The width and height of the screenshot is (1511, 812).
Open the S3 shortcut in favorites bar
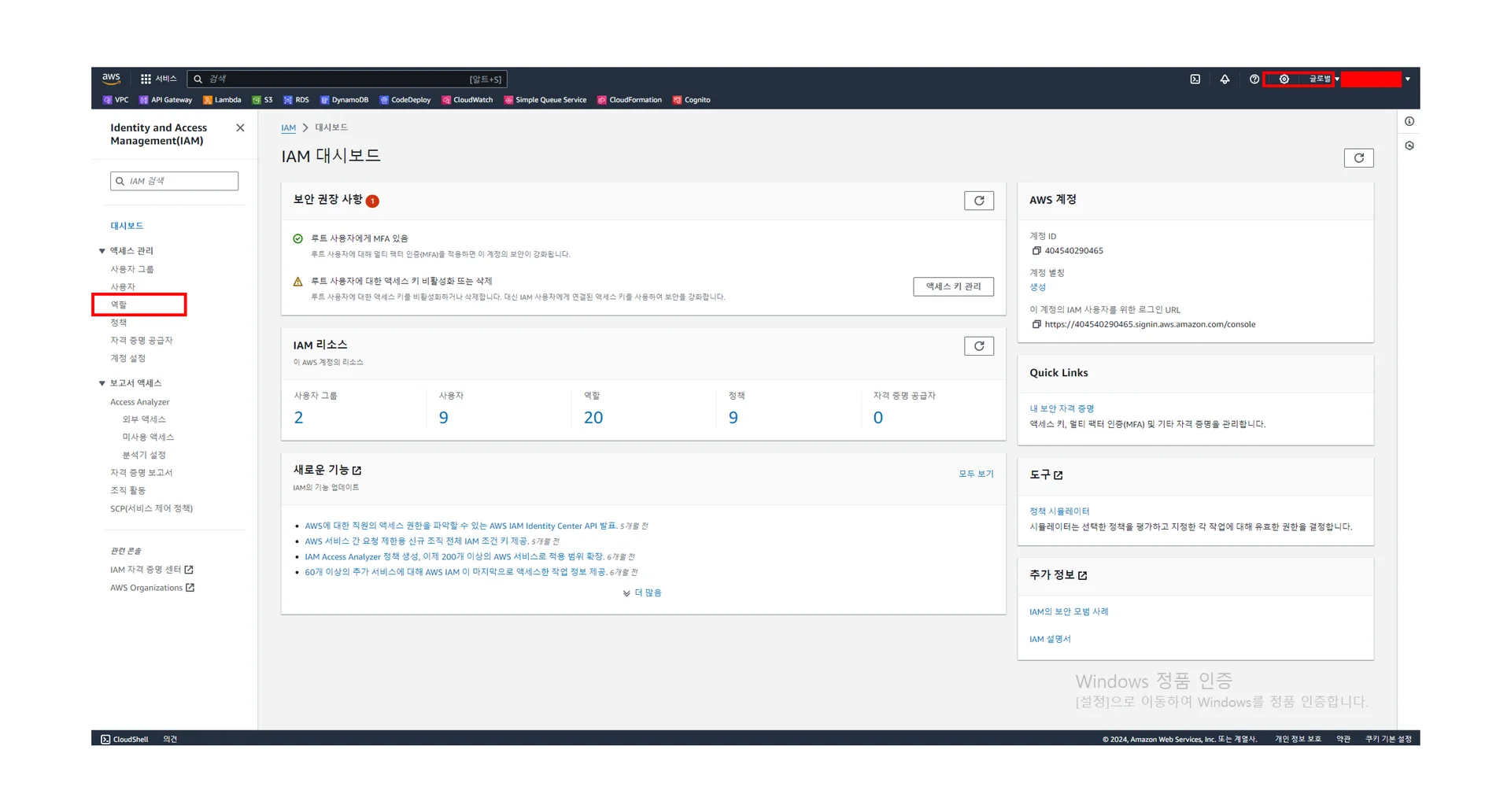point(262,100)
